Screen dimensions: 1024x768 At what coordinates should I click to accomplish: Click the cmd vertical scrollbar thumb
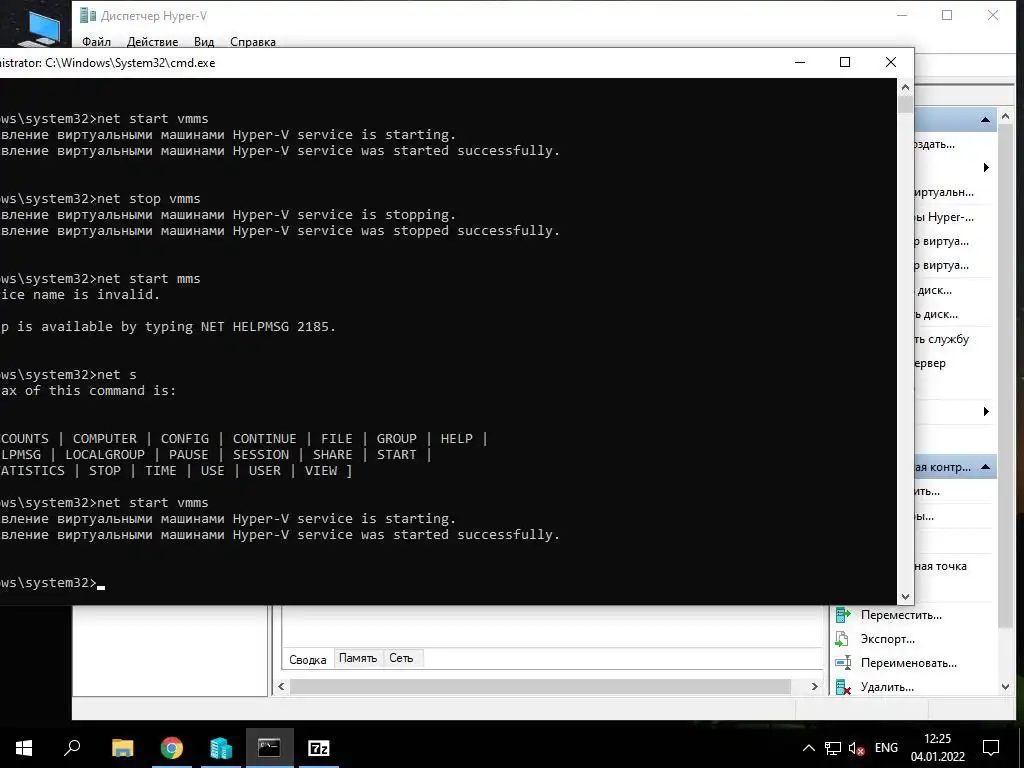[905, 104]
